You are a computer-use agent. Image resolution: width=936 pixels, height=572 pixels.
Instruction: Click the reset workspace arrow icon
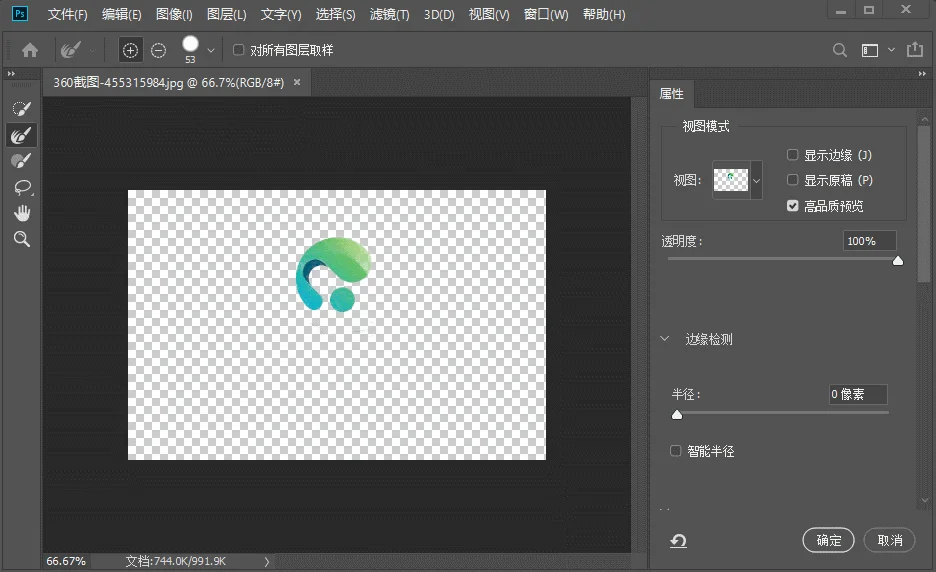pyautogui.click(x=678, y=541)
